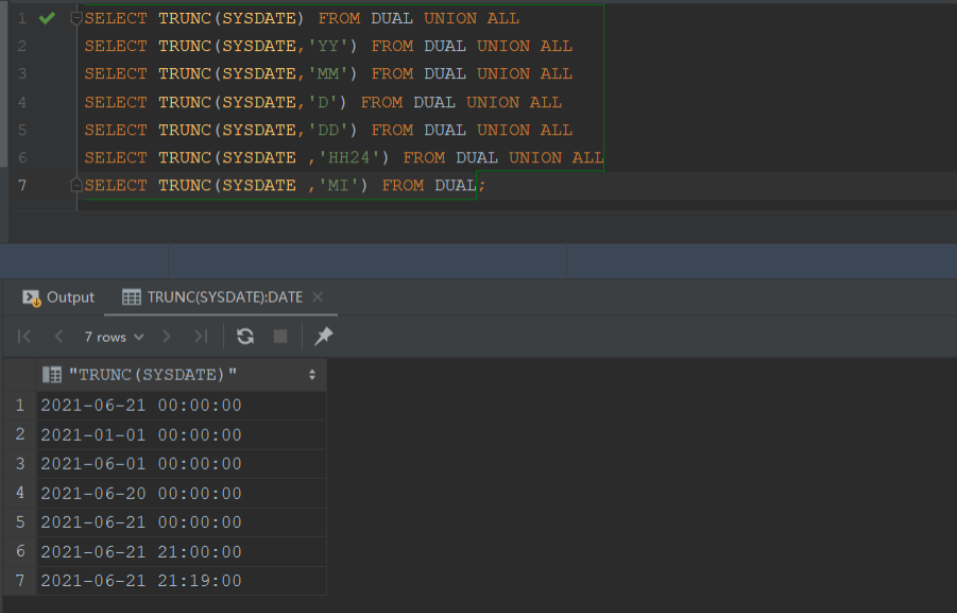Click editor line number 3 in gutter

coord(22,74)
